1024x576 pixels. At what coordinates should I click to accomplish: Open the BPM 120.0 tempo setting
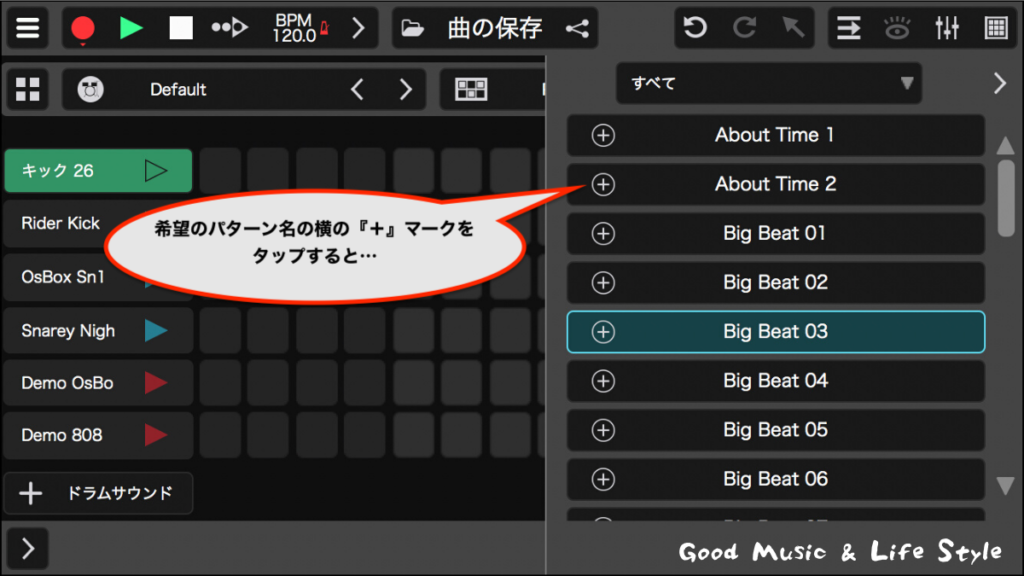294,29
